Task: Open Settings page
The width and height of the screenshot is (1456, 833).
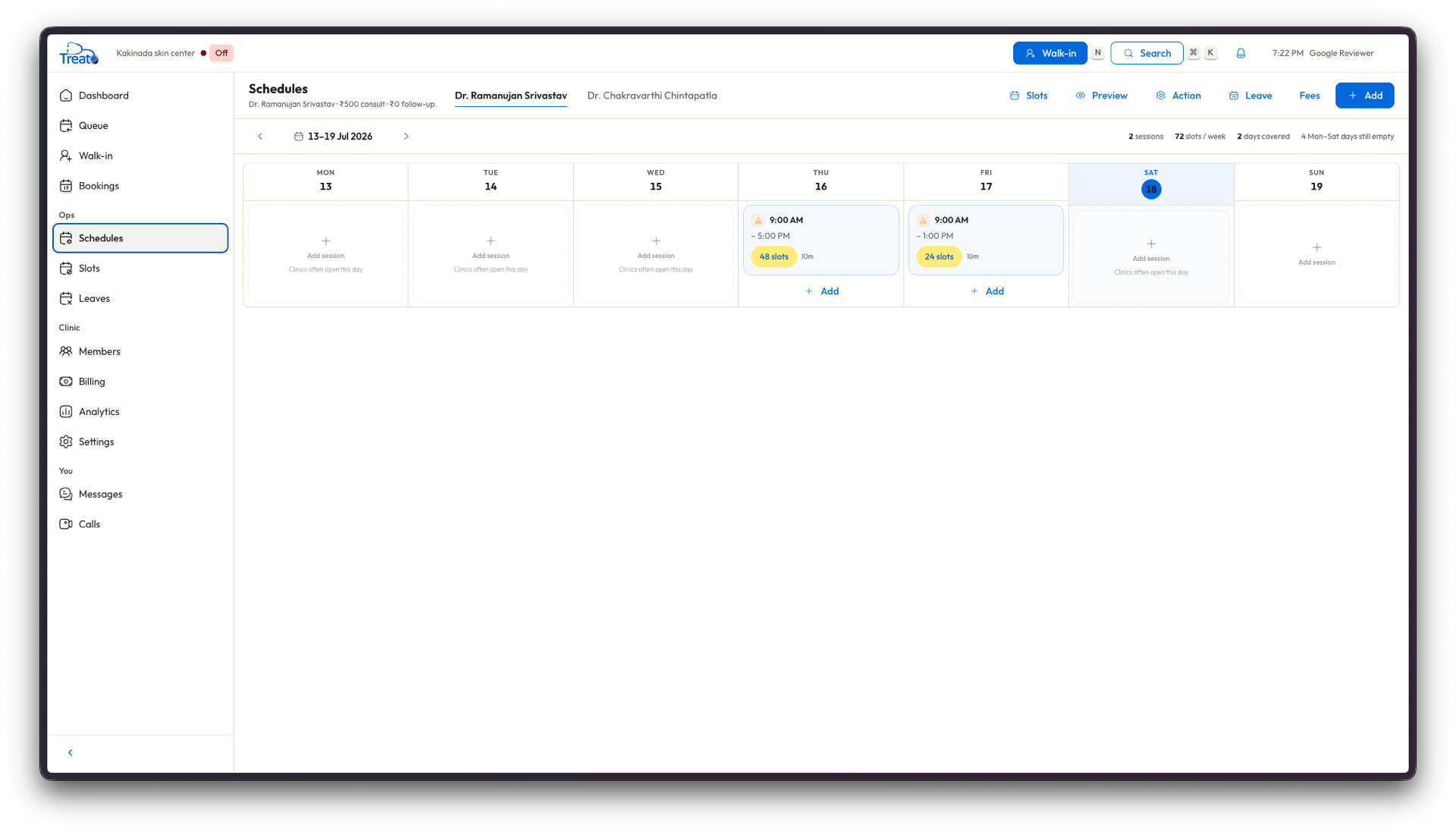Action: 140,442
